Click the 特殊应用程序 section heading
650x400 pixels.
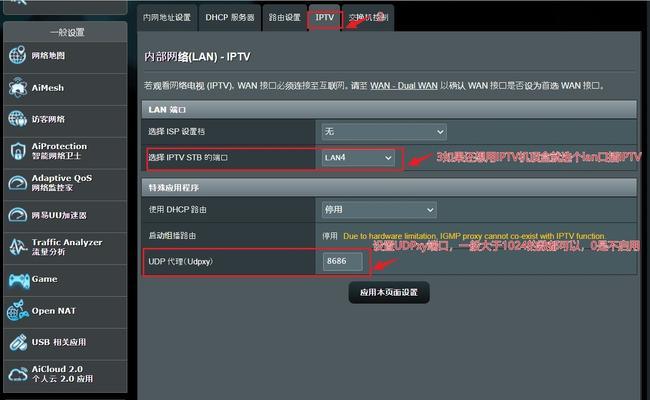tap(174, 188)
